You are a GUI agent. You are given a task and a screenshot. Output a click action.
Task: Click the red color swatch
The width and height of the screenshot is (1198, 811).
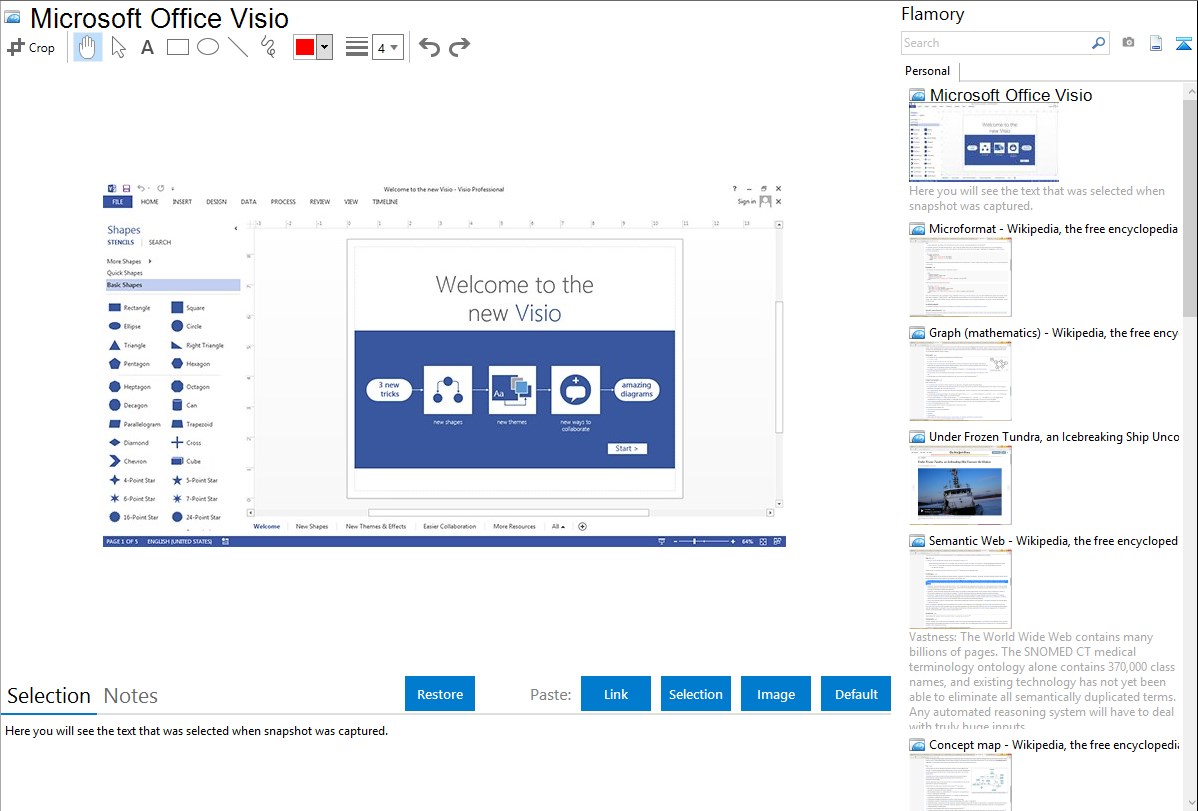pyautogui.click(x=304, y=47)
